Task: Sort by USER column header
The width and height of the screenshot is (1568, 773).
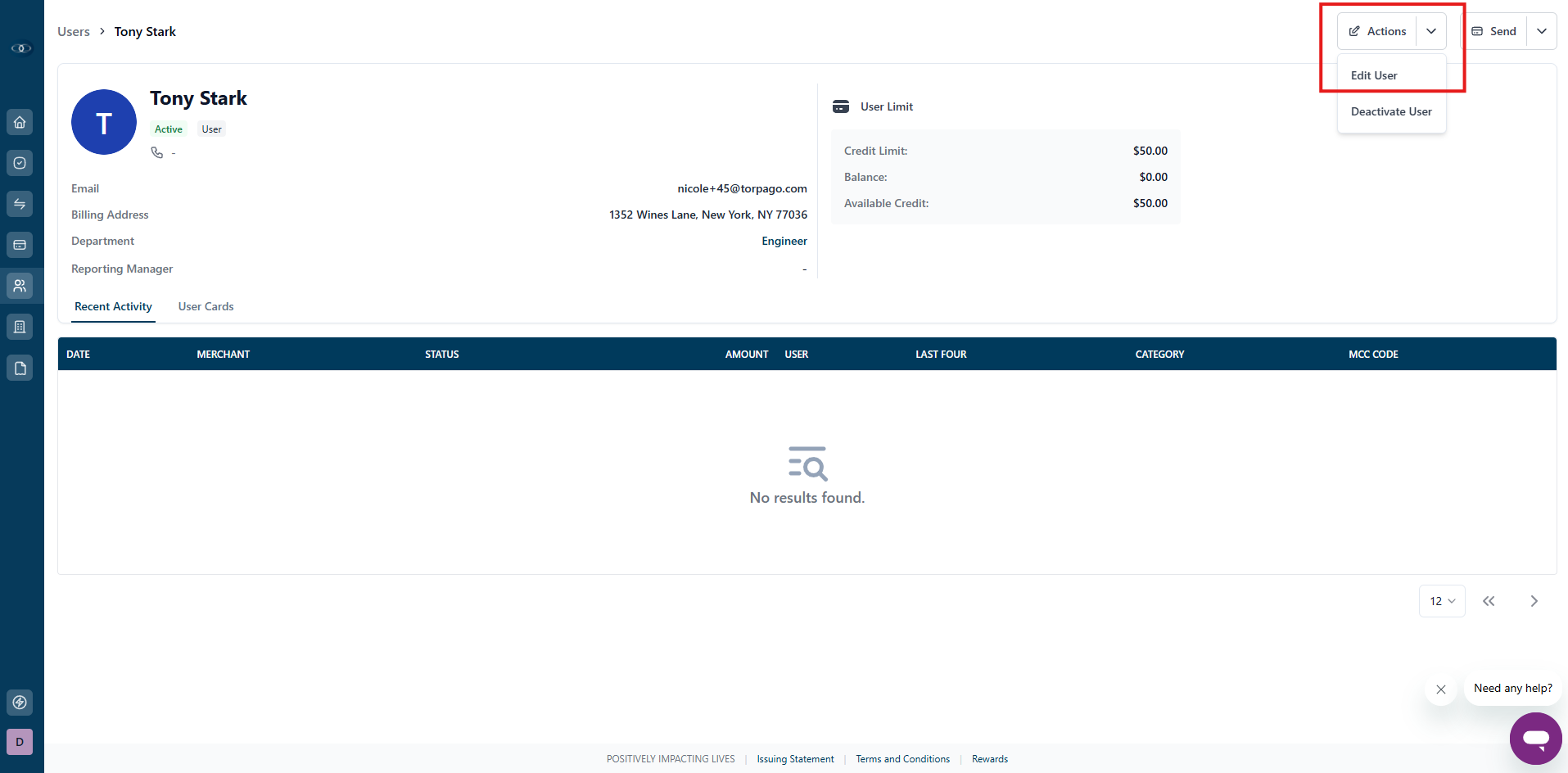Action: (797, 355)
